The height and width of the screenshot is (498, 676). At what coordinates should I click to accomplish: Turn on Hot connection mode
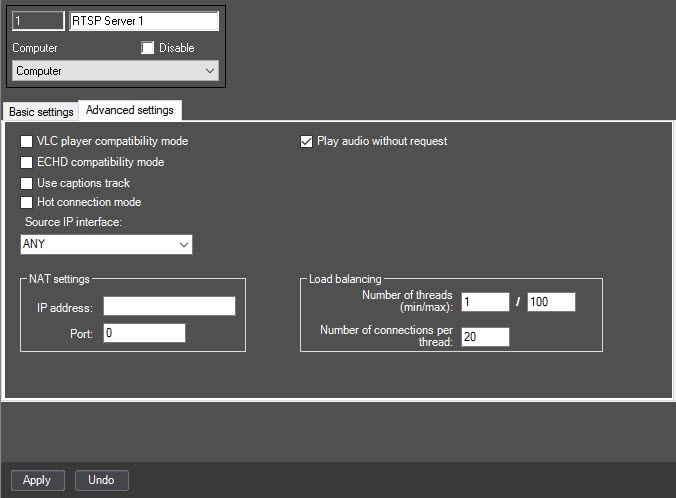26,202
